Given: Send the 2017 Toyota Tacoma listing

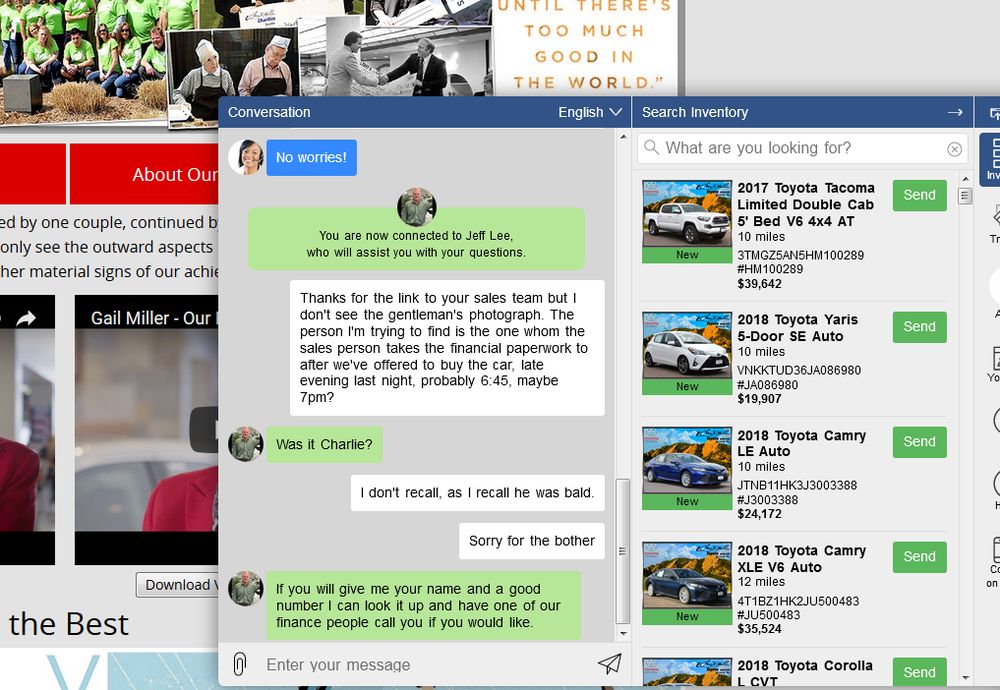Looking at the screenshot, I should pos(919,195).
